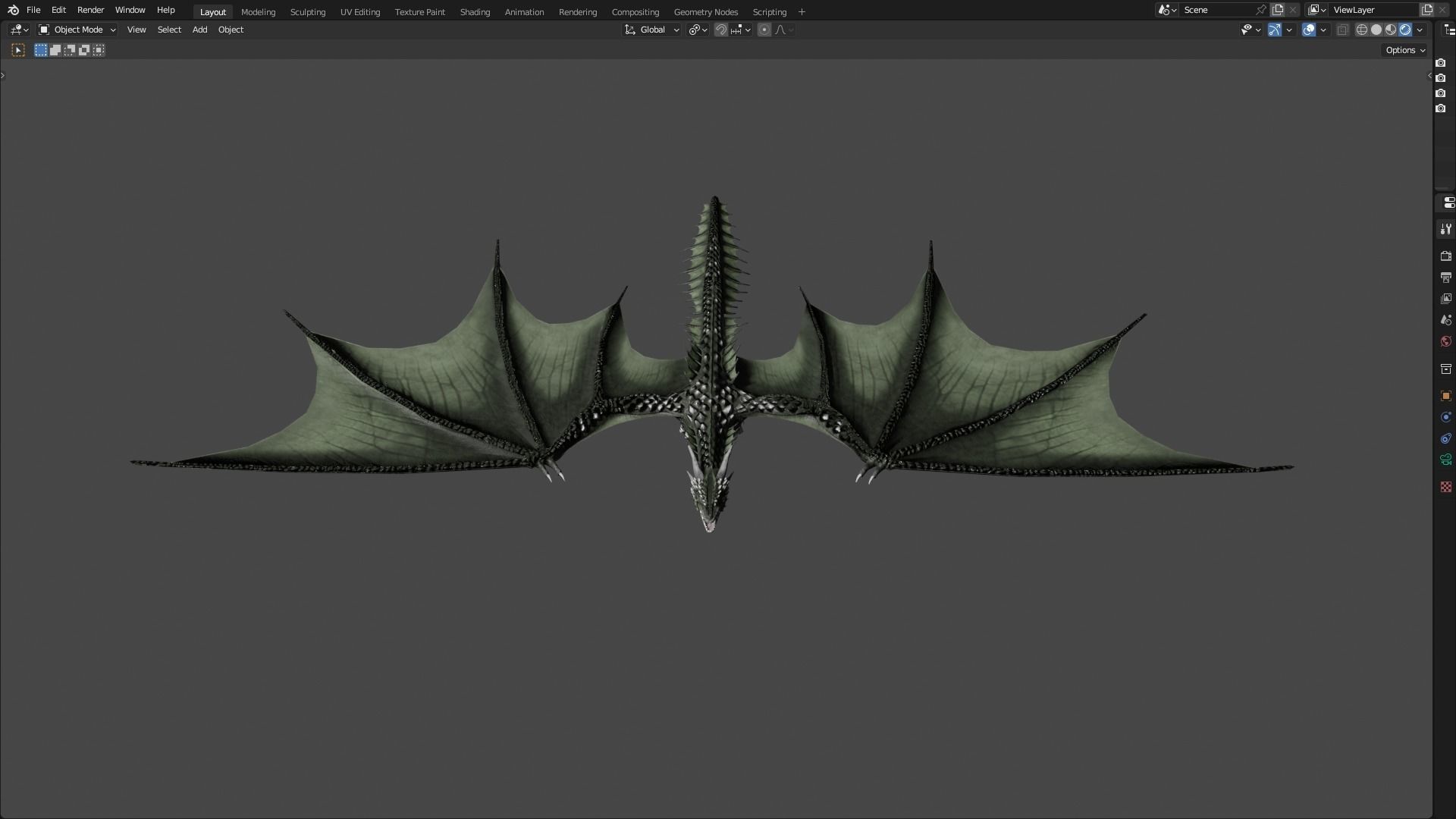
Task: Toggle viewport overlays display
Action: click(x=1309, y=30)
